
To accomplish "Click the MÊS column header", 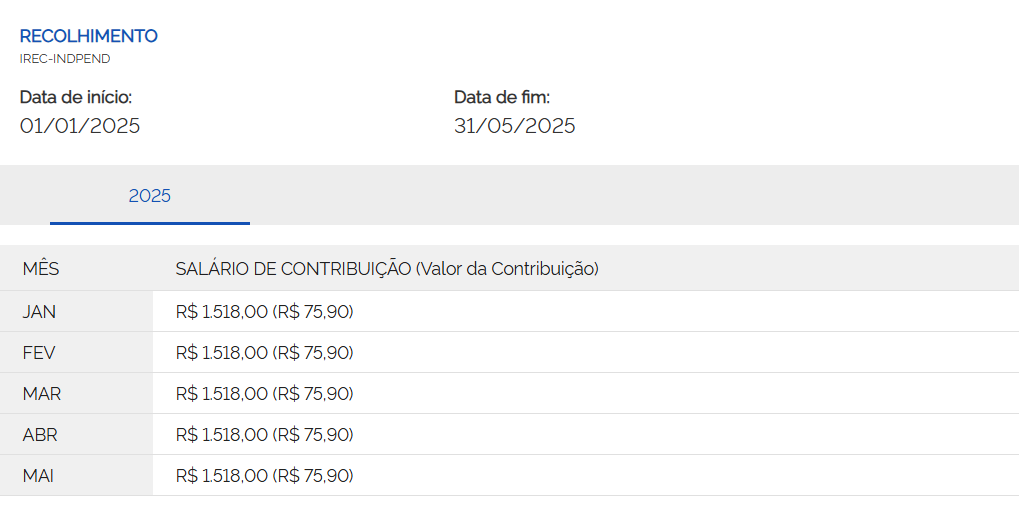I will pos(41,268).
